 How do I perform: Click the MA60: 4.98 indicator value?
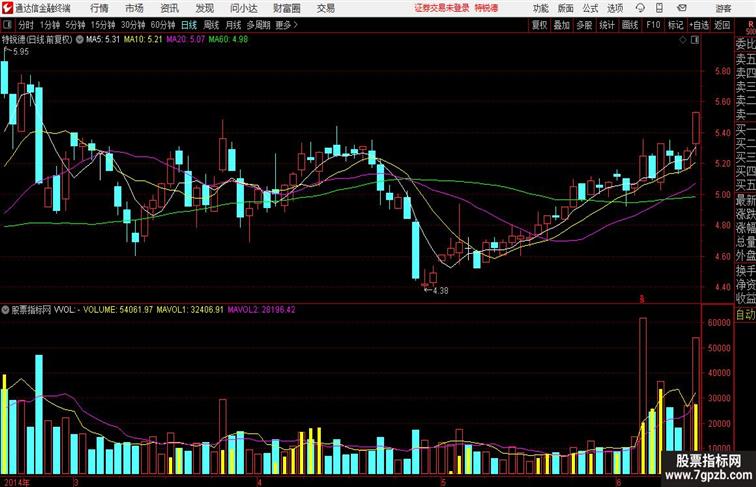(x=228, y=40)
